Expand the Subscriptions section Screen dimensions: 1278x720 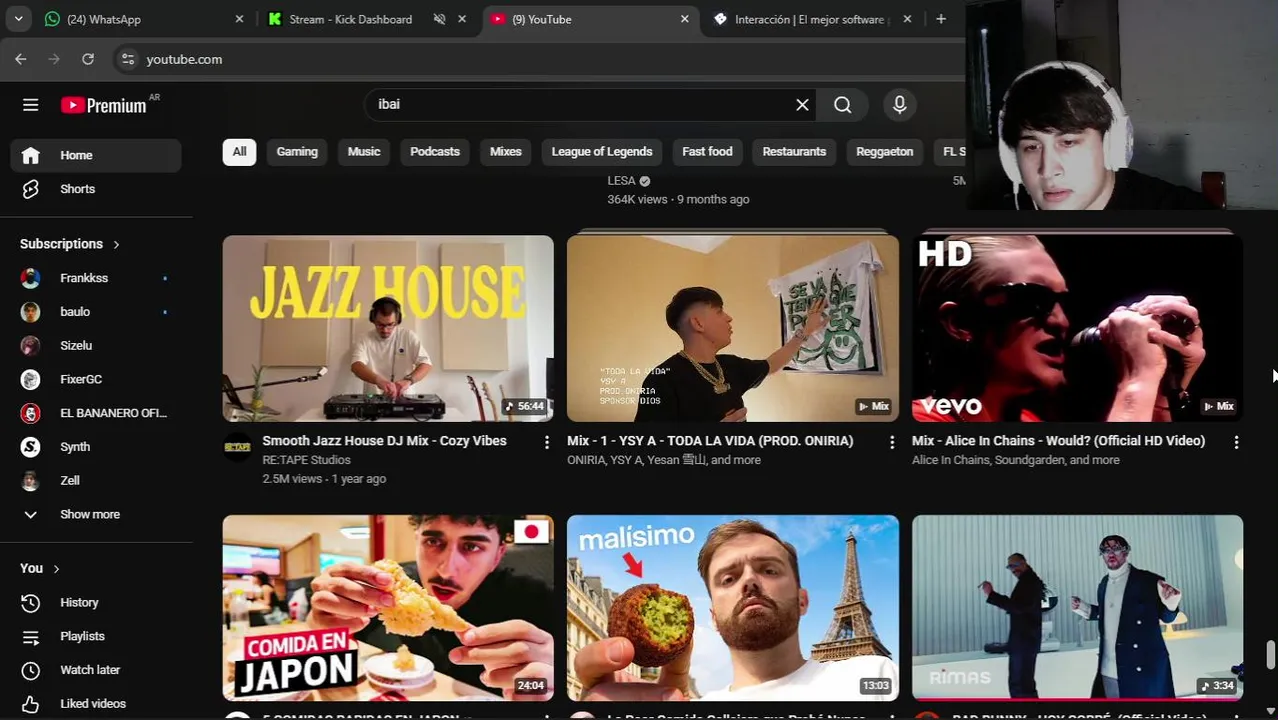pyautogui.click(x=70, y=244)
